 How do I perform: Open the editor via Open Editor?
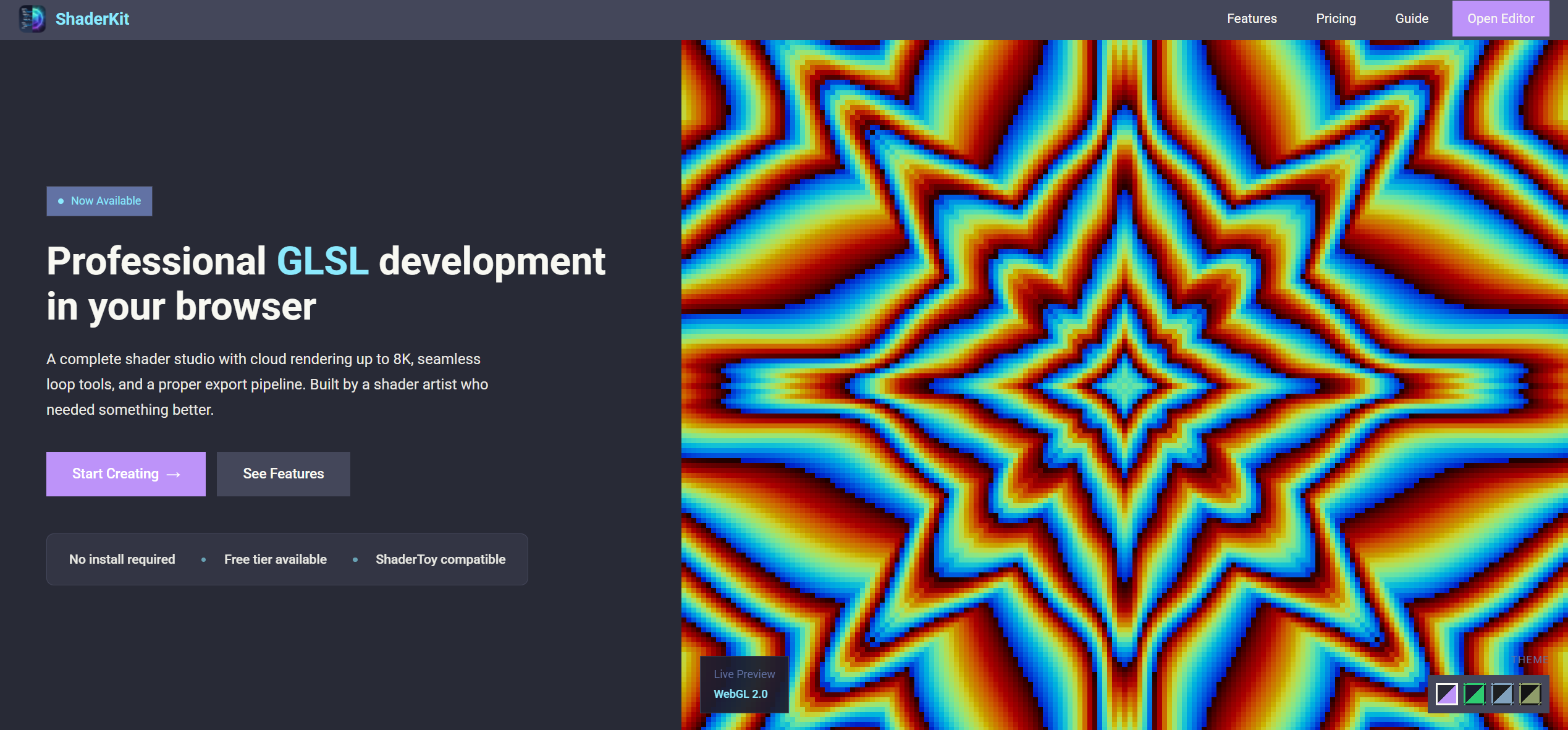(x=1501, y=19)
